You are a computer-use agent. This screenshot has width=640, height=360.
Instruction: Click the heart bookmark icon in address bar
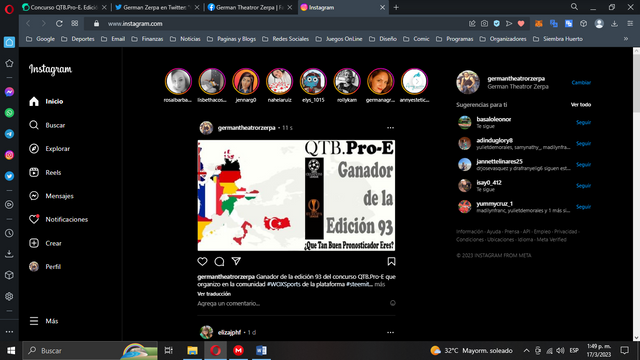click(x=521, y=24)
